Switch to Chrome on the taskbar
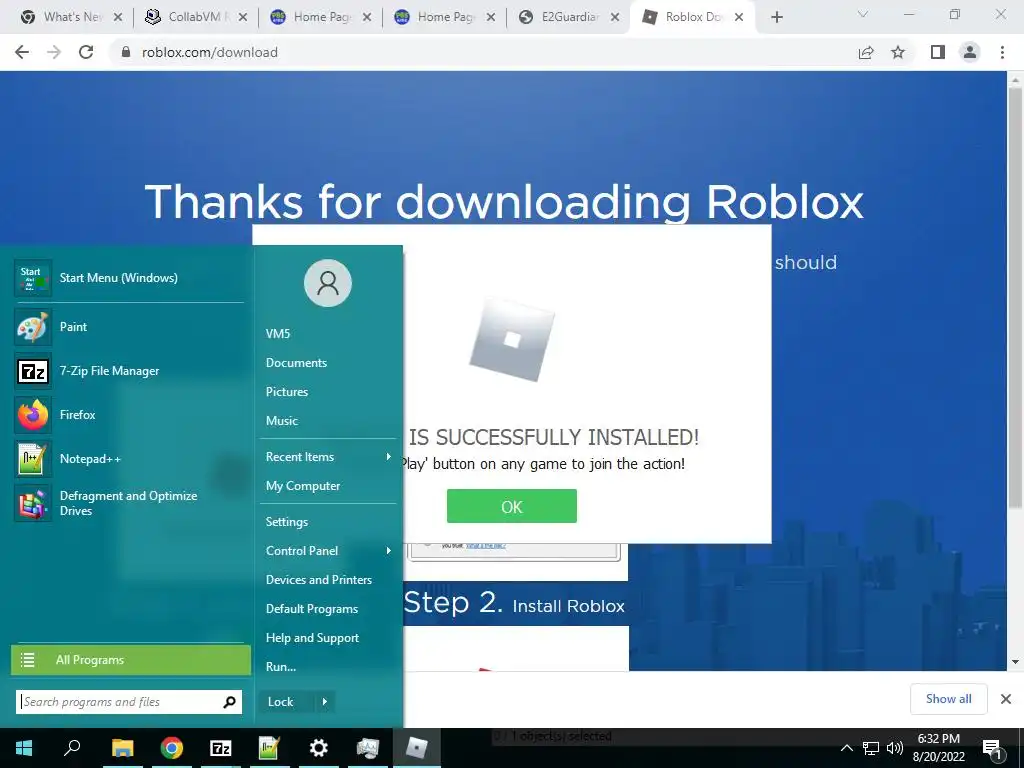 pyautogui.click(x=172, y=748)
